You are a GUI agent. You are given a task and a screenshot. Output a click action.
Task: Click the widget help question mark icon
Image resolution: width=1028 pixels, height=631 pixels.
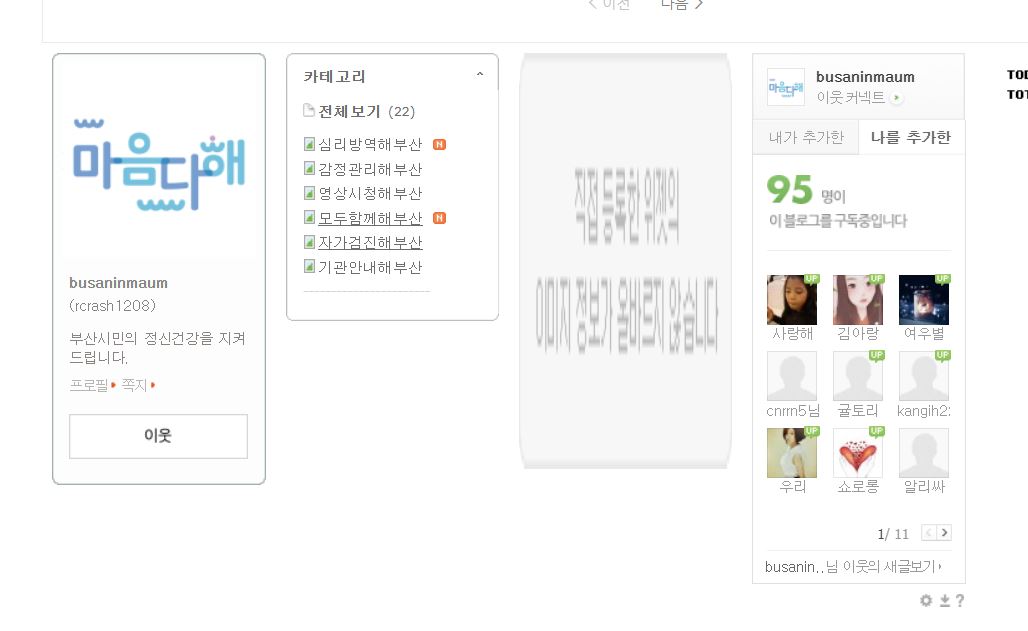pyautogui.click(x=960, y=600)
